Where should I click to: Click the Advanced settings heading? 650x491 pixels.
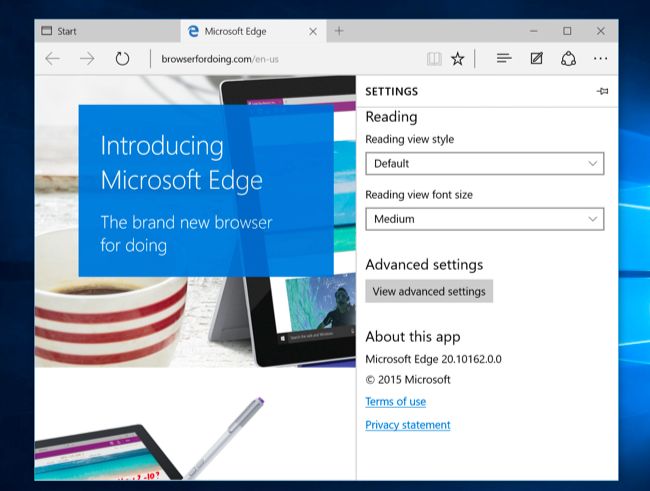point(424,265)
